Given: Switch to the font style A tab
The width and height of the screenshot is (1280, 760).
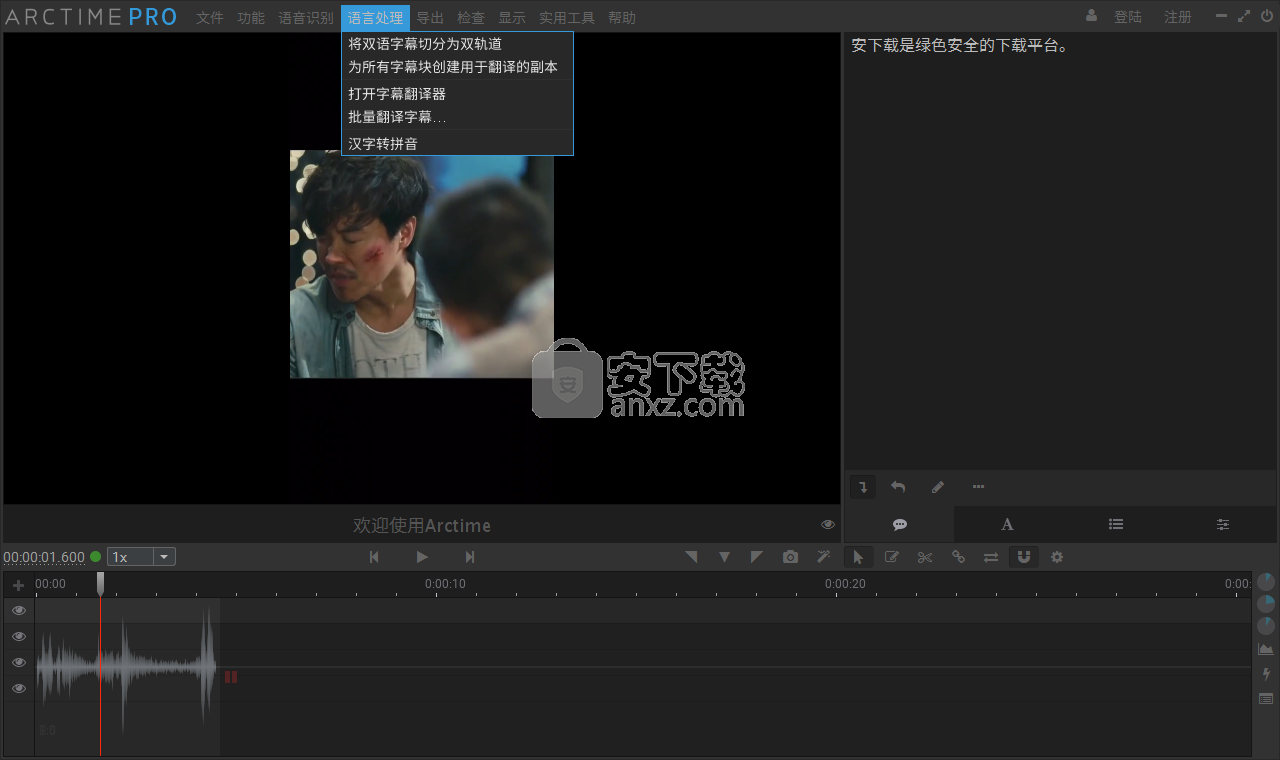Looking at the screenshot, I should coord(1007,524).
